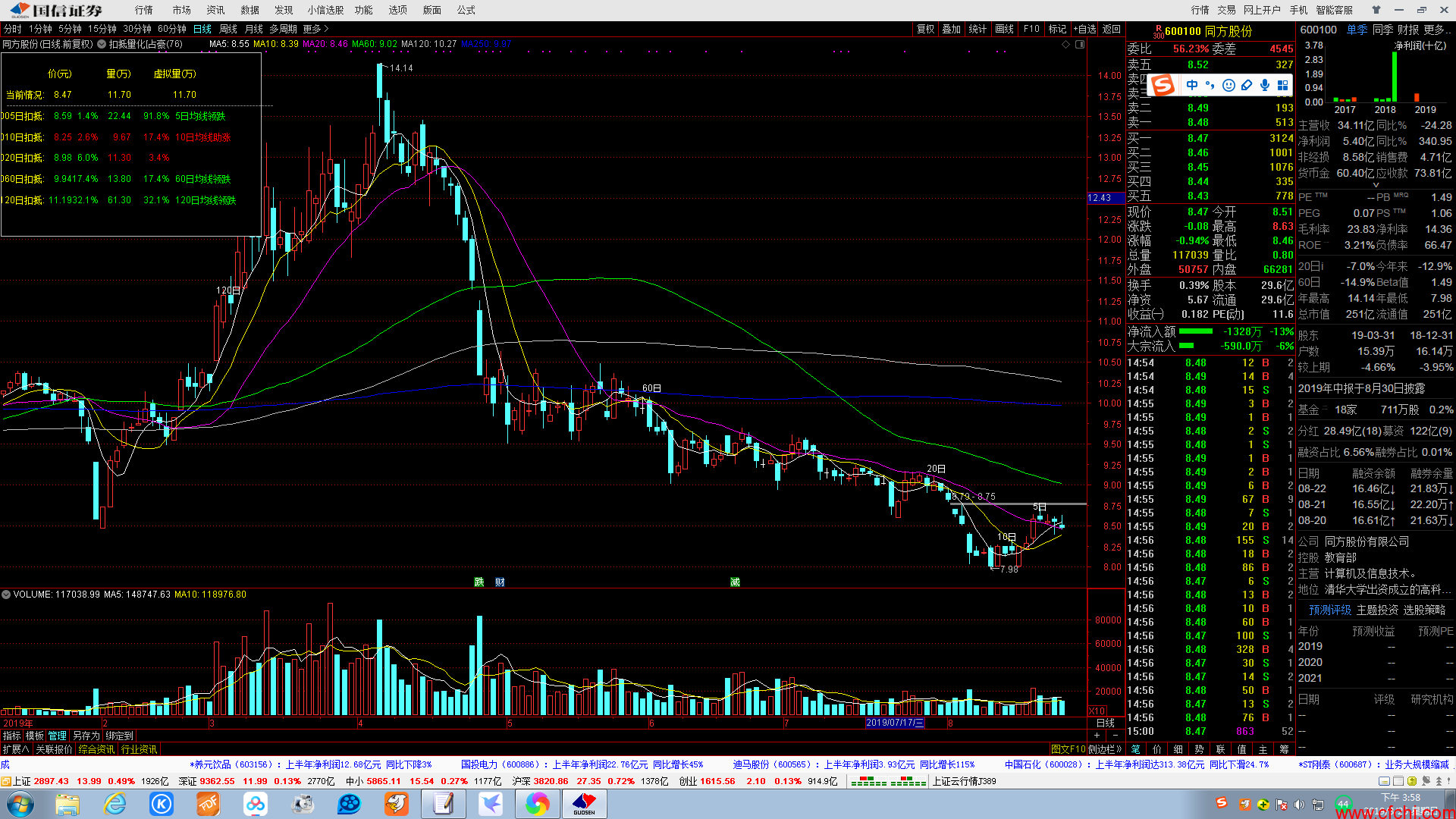Click Sogou skin pen icon
The width and height of the screenshot is (1456, 819).
pos(1247,85)
